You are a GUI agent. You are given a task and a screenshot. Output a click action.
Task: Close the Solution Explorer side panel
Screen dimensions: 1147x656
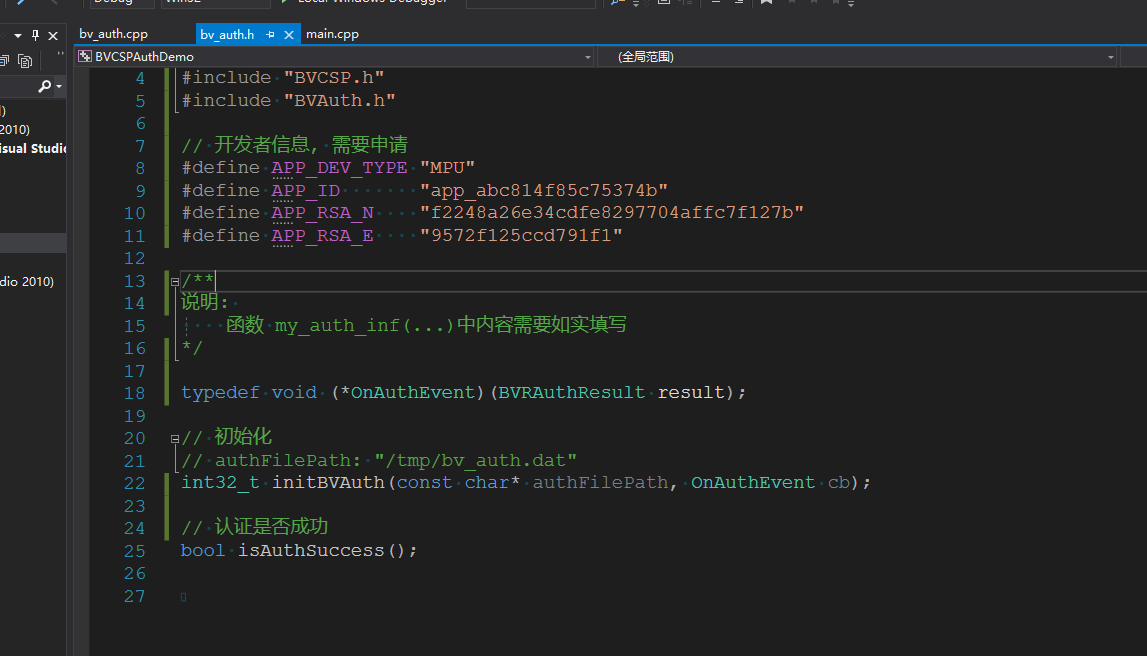click(53, 35)
